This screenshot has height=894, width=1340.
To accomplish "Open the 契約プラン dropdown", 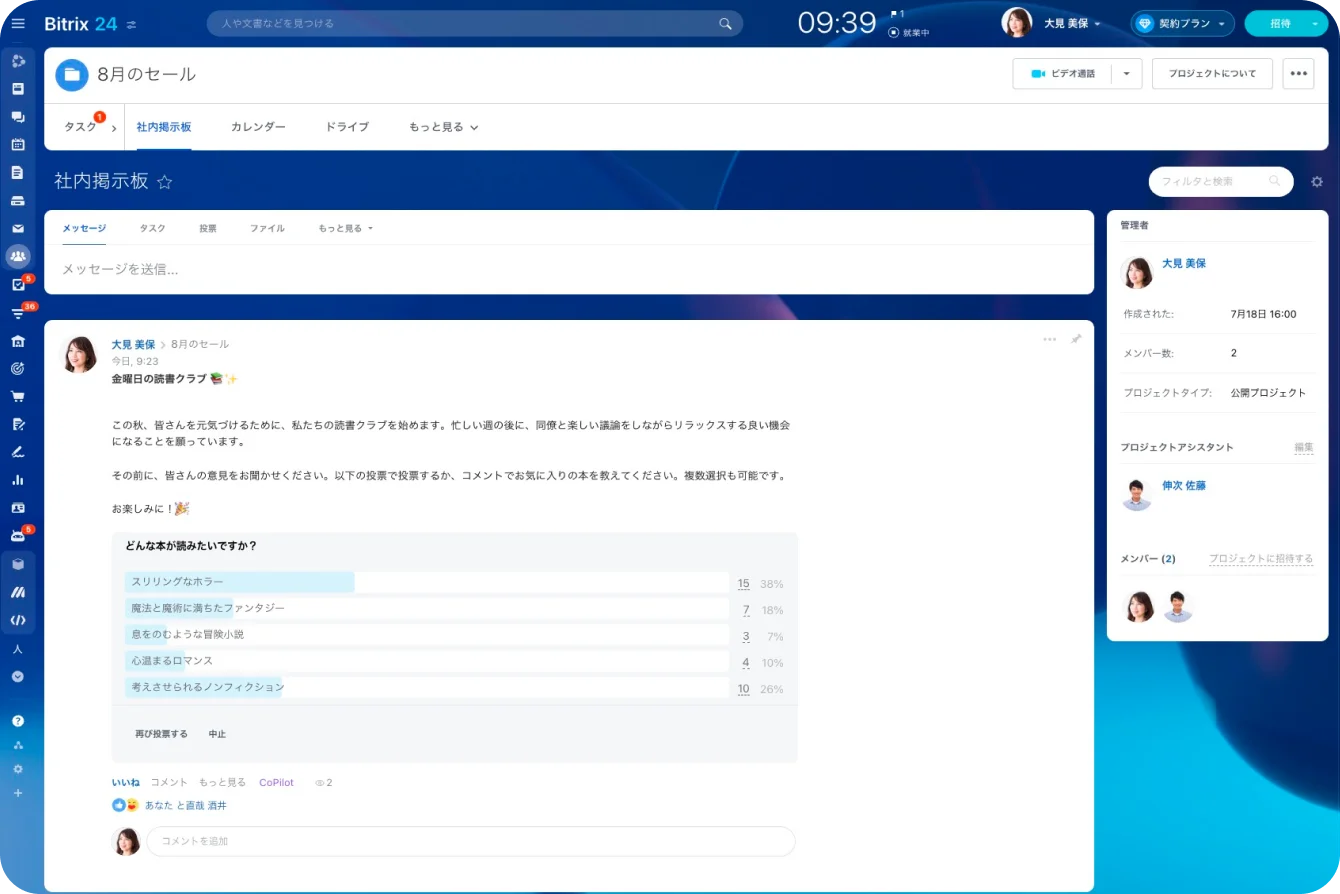I will (x=1183, y=23).
